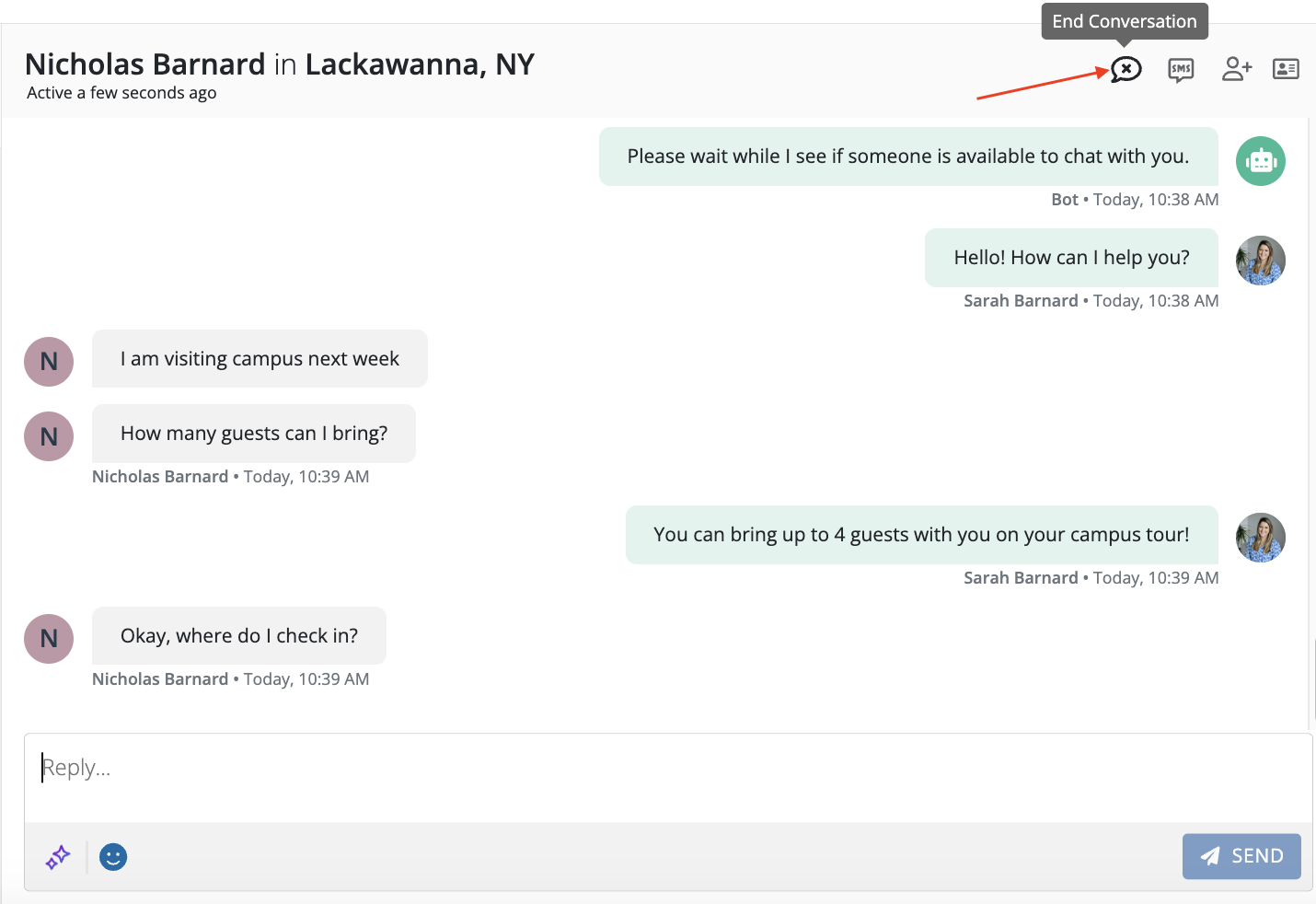
Task: Click the Nicholas Barnard header name
Action: click(145, 64)
